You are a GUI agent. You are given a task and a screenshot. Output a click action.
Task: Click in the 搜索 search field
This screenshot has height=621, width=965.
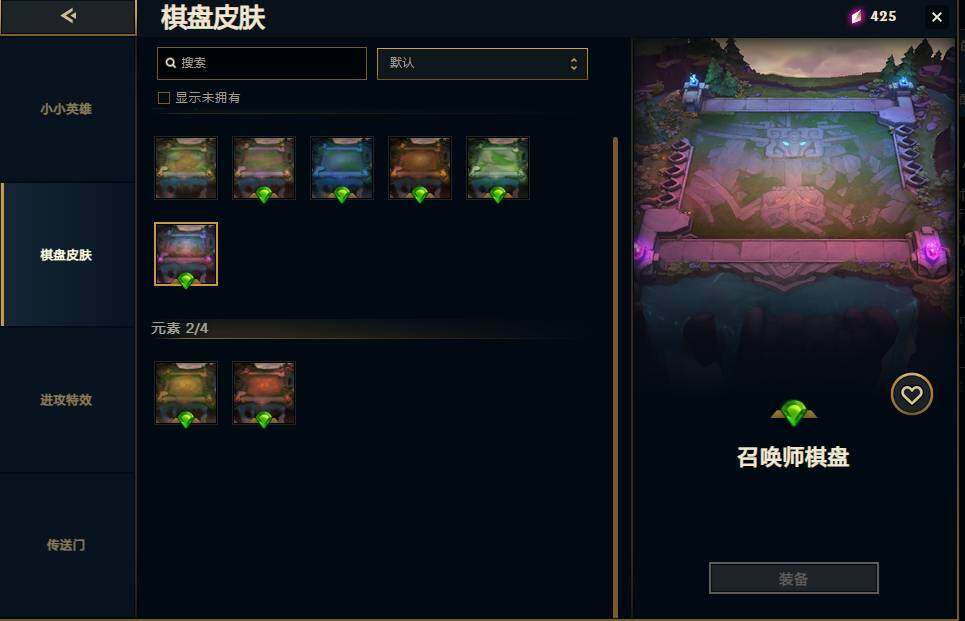point(262,63)
